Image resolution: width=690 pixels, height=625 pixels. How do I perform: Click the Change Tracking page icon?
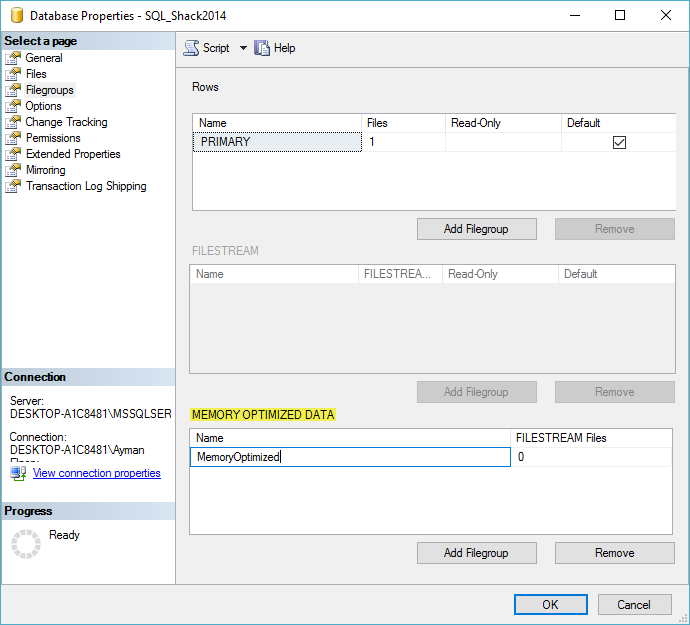point(13,122)
